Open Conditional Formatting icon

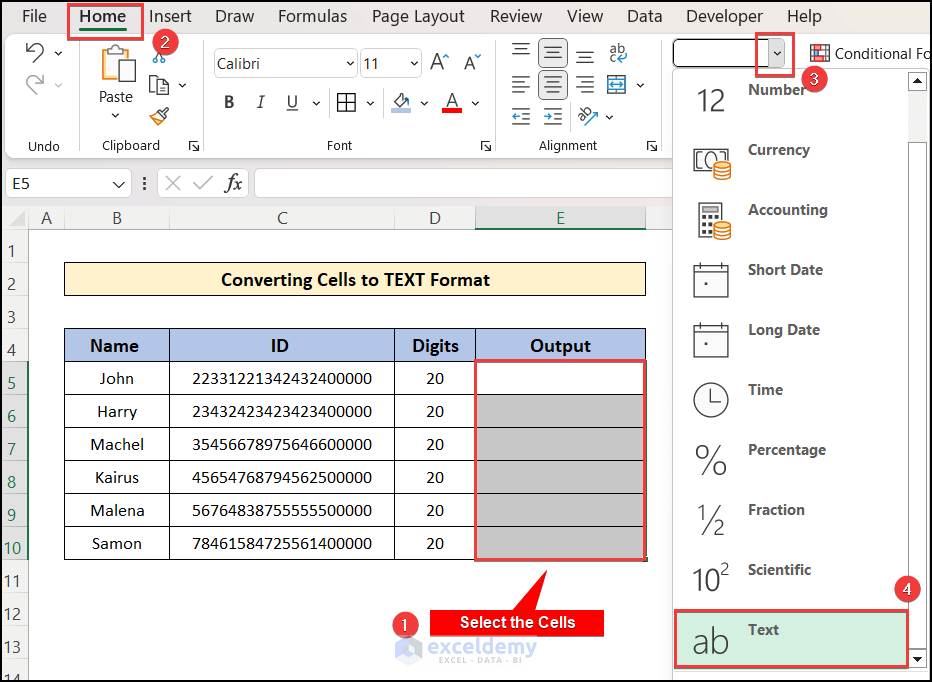820,54
